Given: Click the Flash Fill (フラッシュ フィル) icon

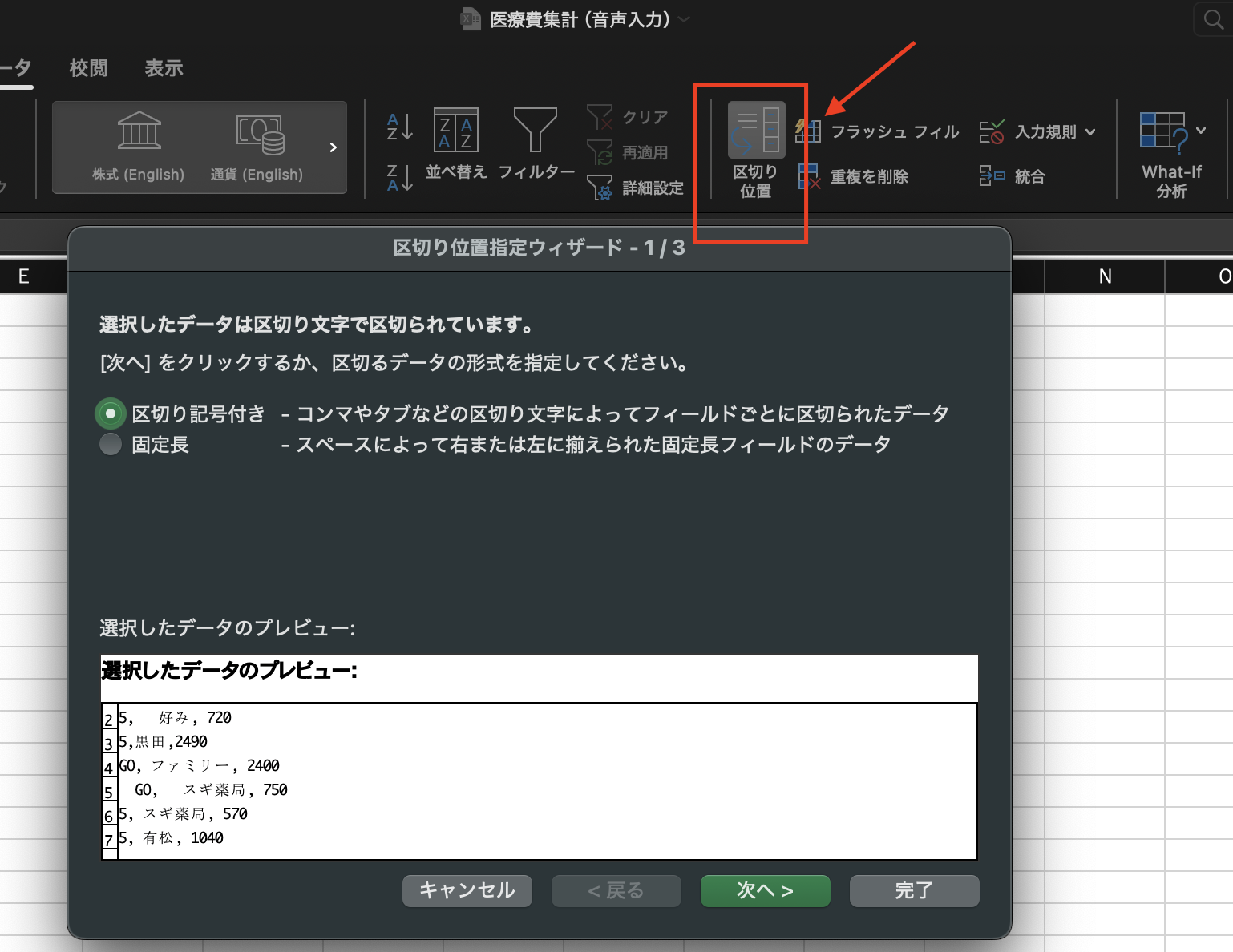Looking at the screenshot, I should pos(808,131).
